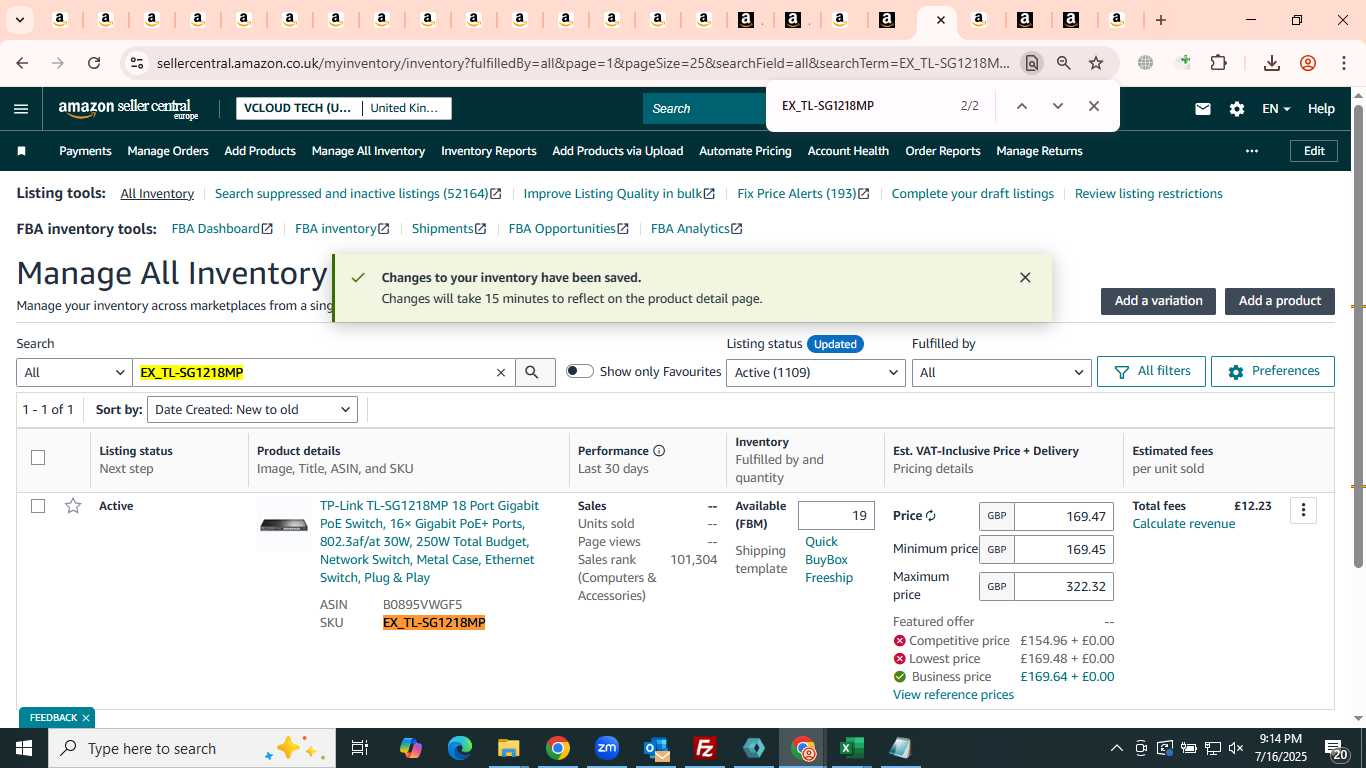Open the Seller Central settings gear
The image size is (1366, 768).
point(1237,109)
